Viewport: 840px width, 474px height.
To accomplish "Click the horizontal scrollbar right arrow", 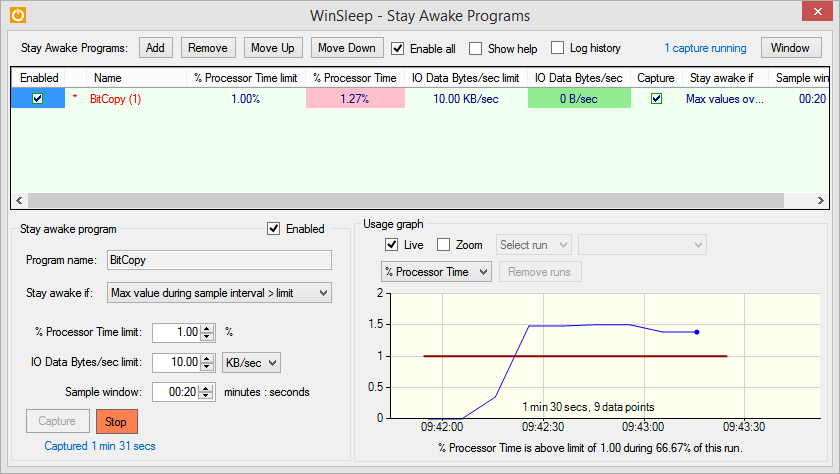I will click(820, 200).
